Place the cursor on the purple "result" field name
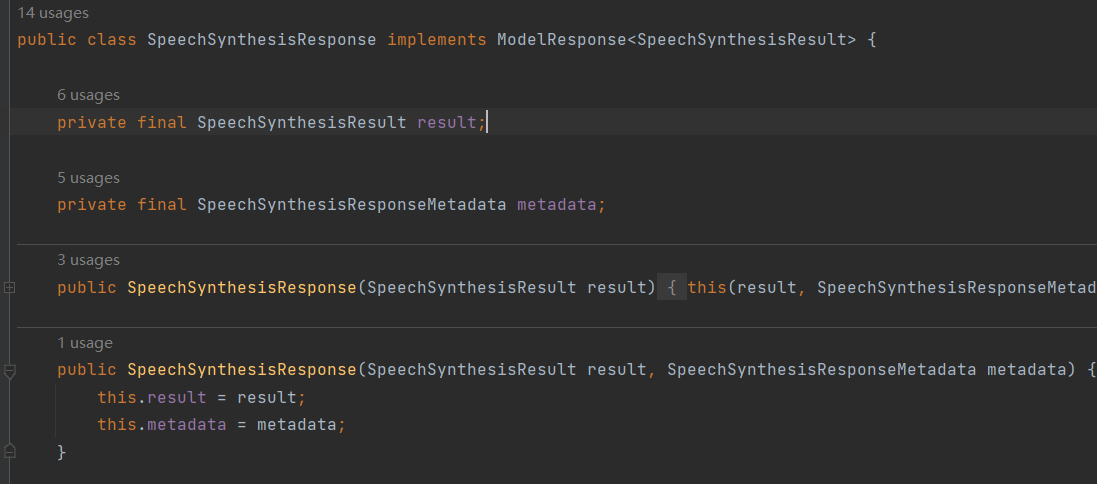Viewport: 1097px width, 484px height. pos(447,122)
